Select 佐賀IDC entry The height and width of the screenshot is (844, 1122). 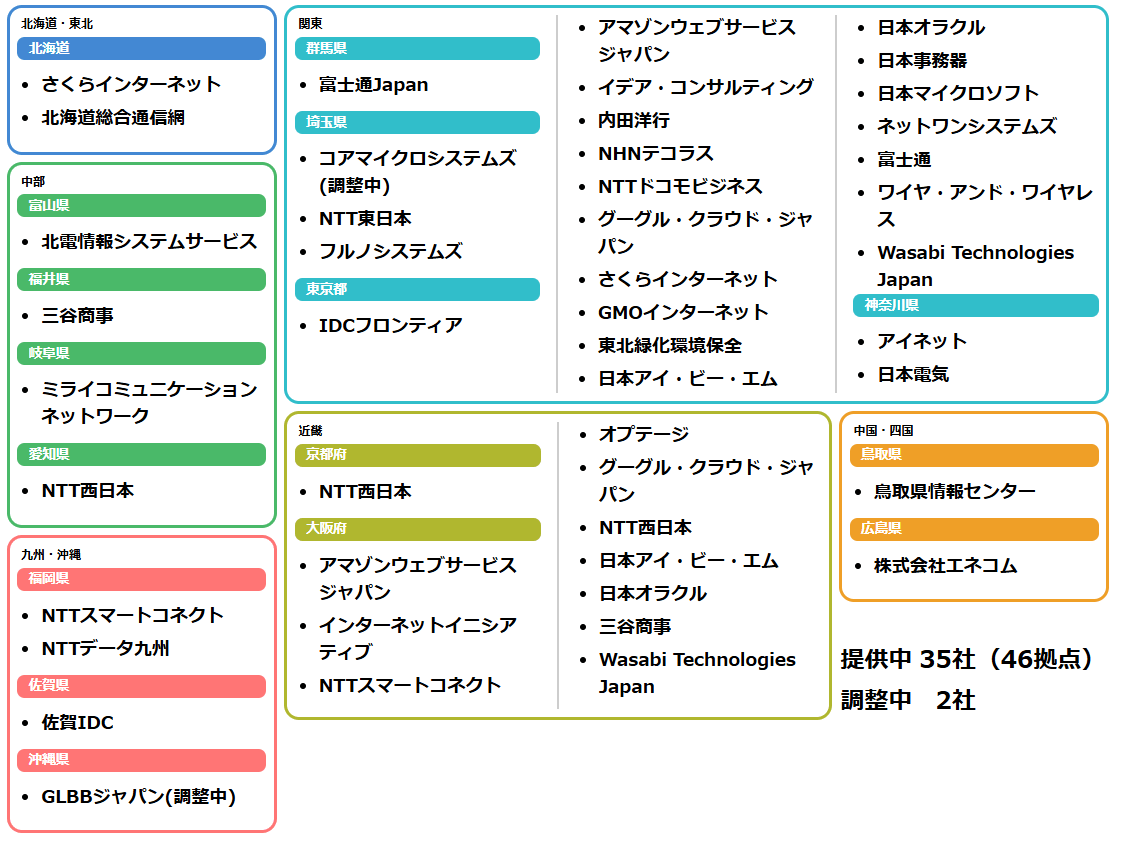[78, 723]
